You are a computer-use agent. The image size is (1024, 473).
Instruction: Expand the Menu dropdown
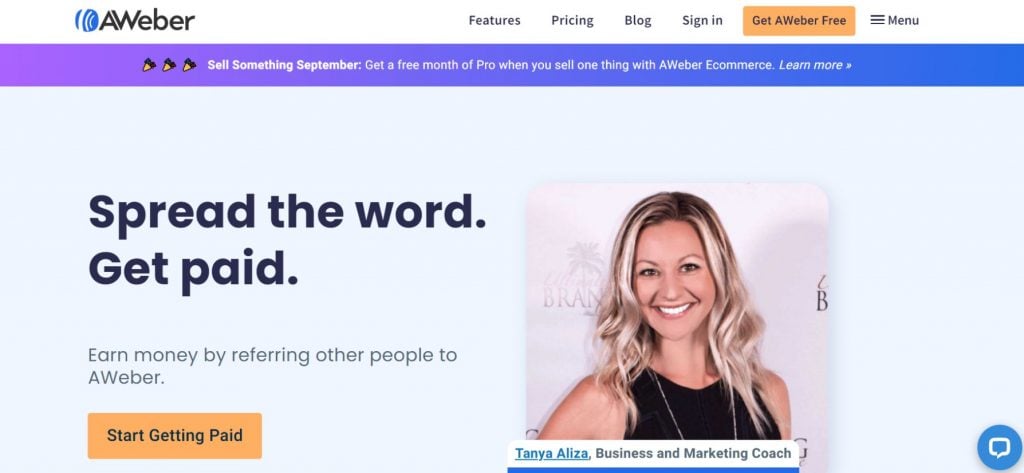tap(895, 20)
